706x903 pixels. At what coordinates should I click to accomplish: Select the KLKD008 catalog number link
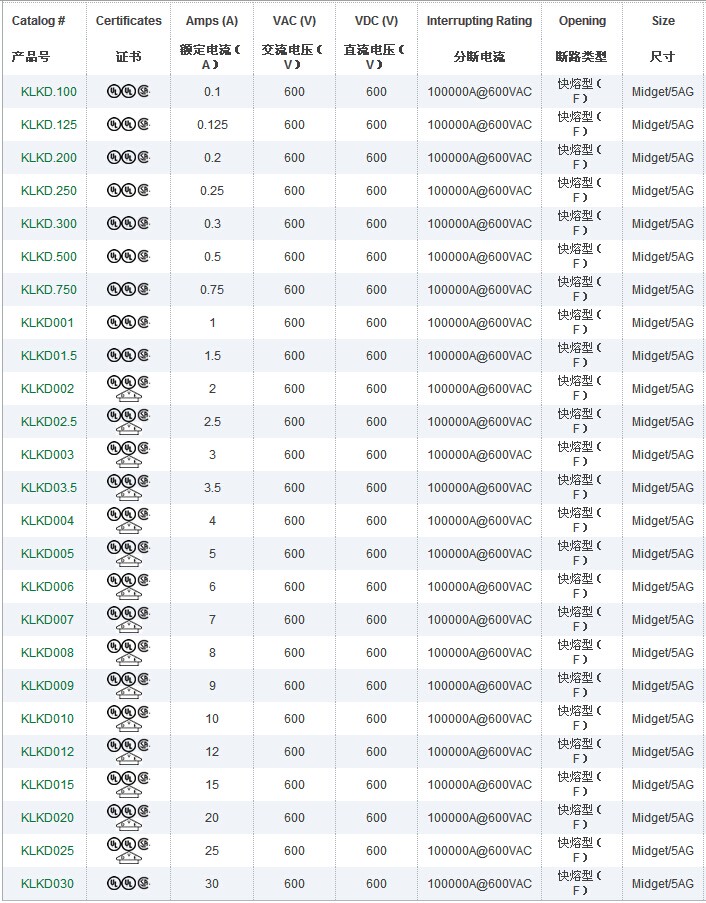47,653
